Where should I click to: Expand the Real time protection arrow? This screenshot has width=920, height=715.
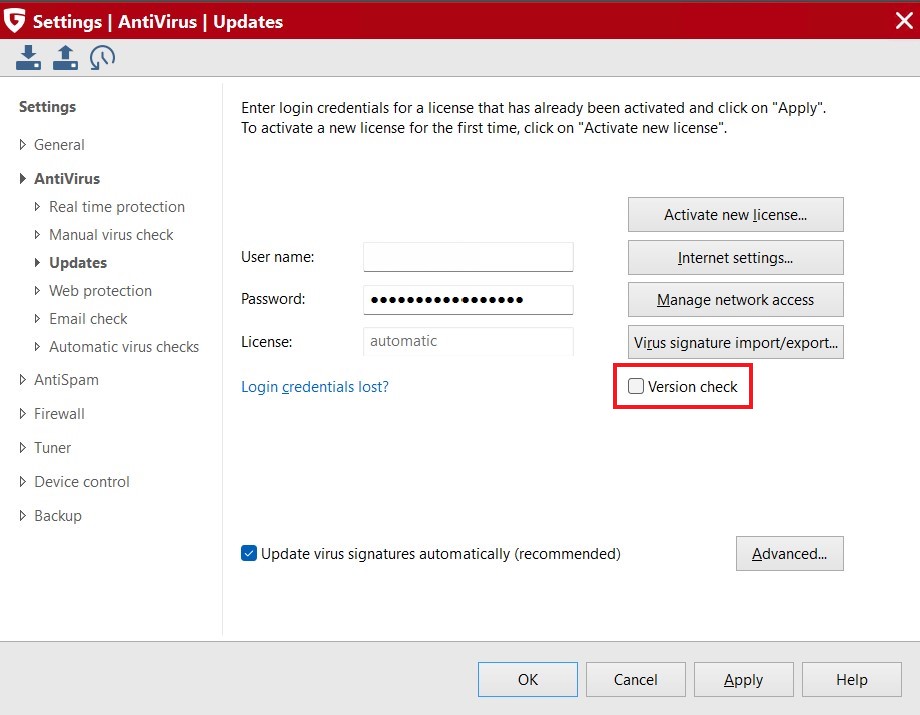click(37, 206)
